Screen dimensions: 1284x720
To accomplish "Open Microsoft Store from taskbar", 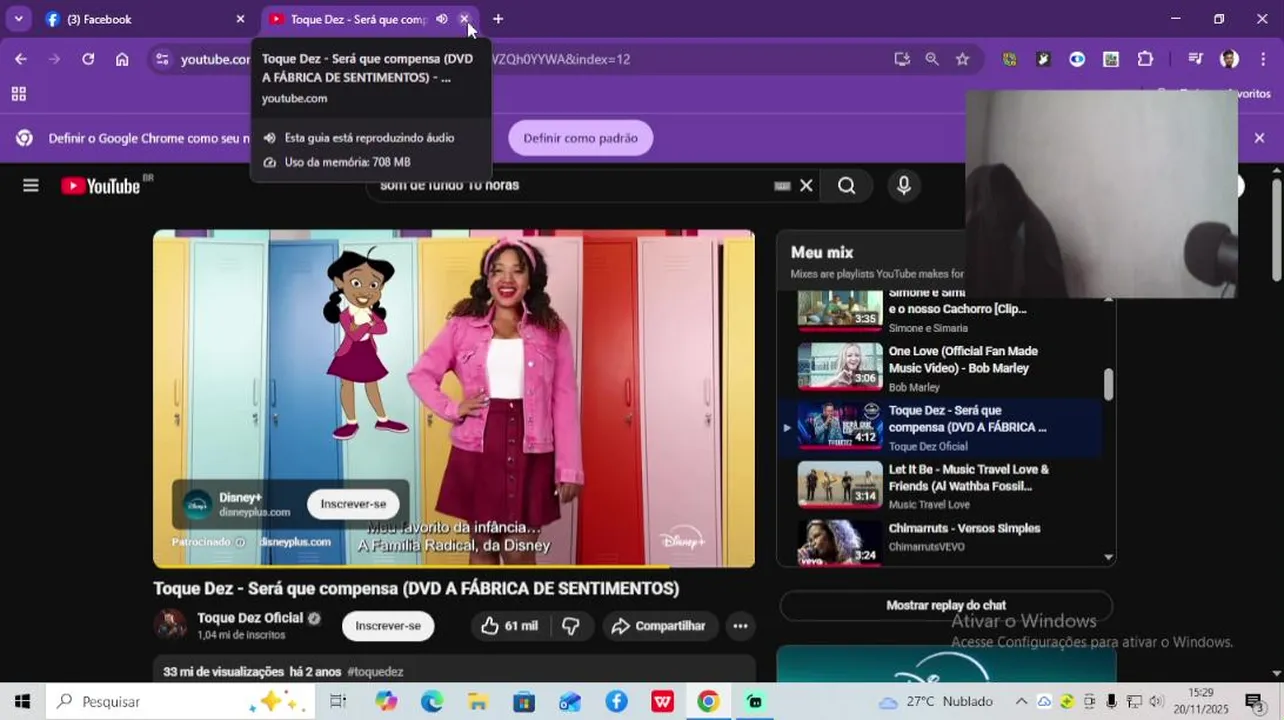I will coord(524,702).
